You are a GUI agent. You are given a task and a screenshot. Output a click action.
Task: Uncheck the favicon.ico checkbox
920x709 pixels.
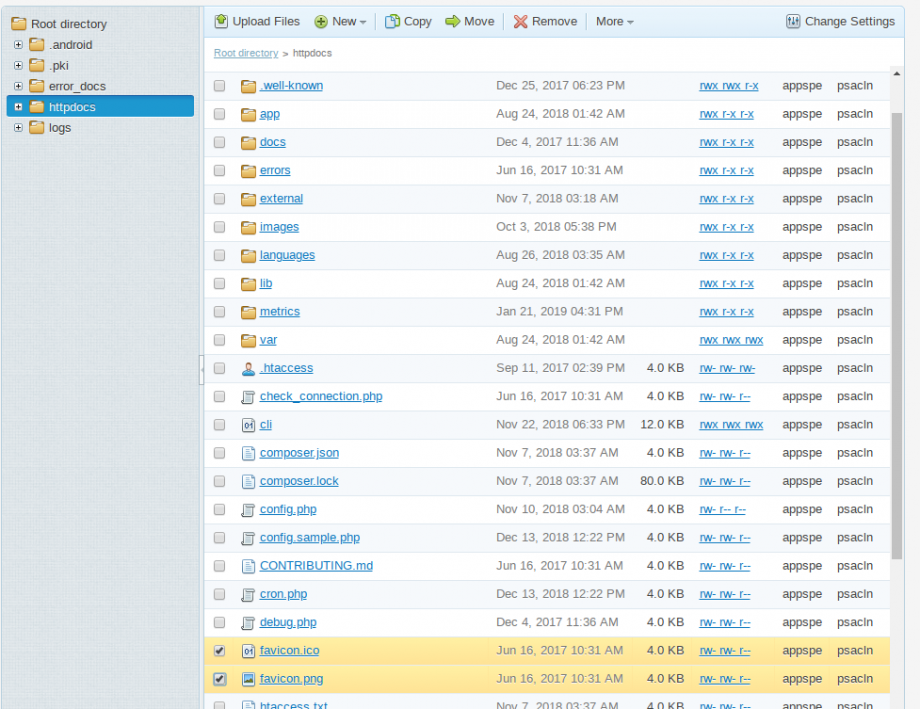(220, 651)
